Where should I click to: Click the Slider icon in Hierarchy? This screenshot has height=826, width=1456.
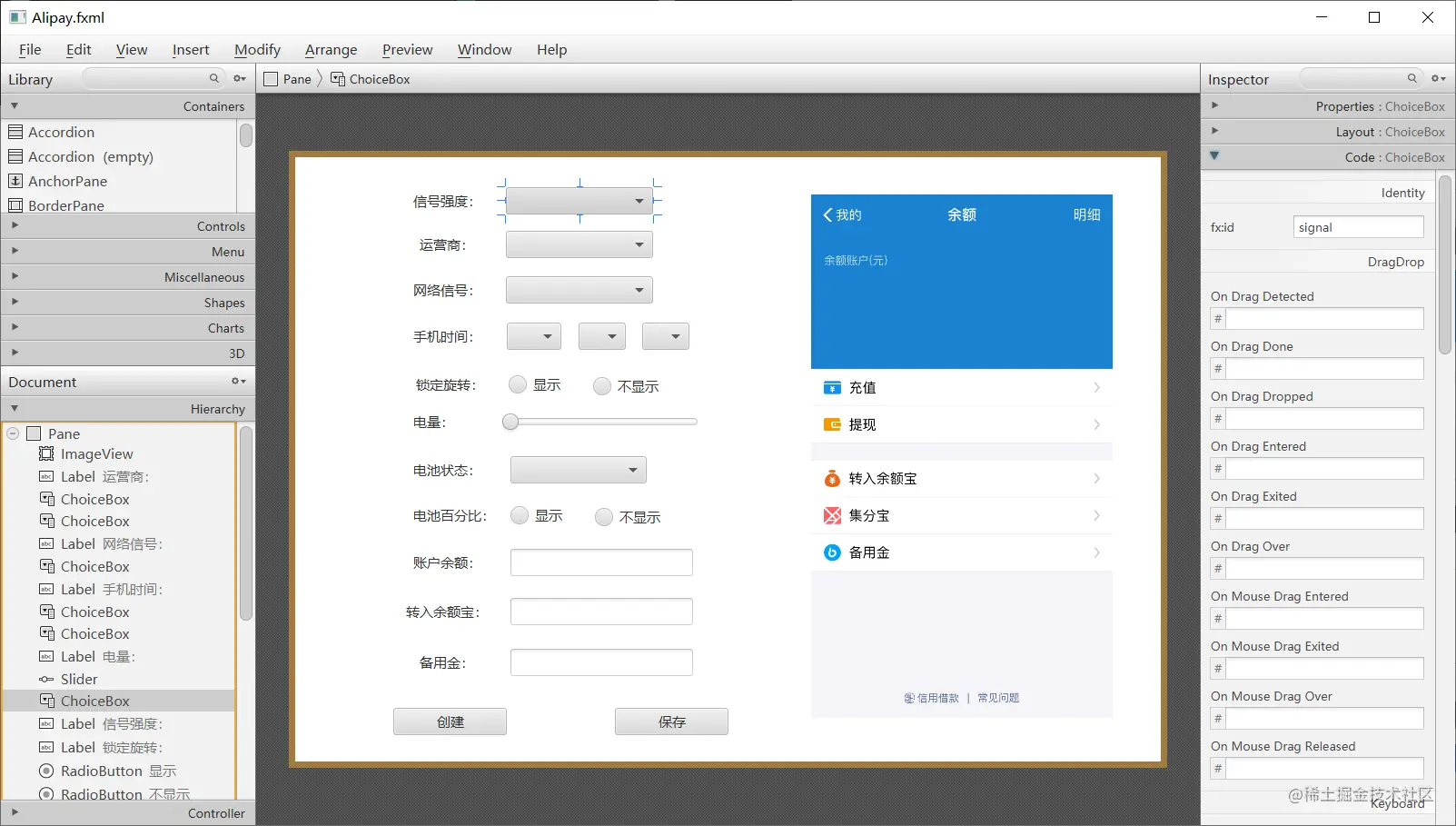click(x=46, y=679)
